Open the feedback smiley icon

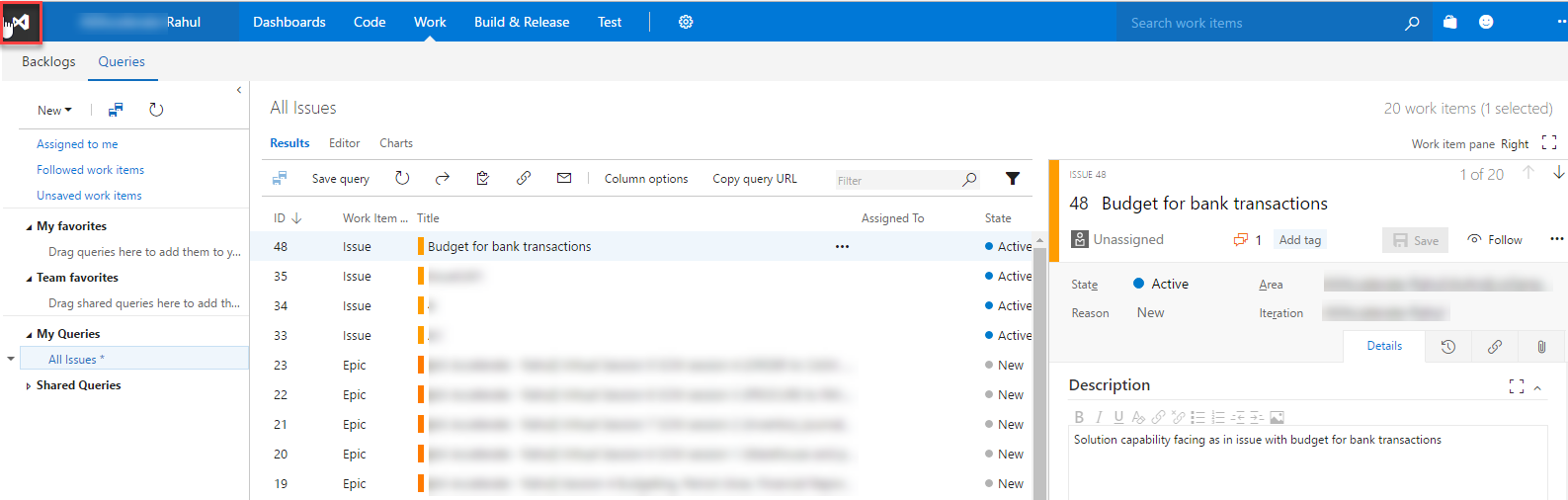pos(1486,22)
